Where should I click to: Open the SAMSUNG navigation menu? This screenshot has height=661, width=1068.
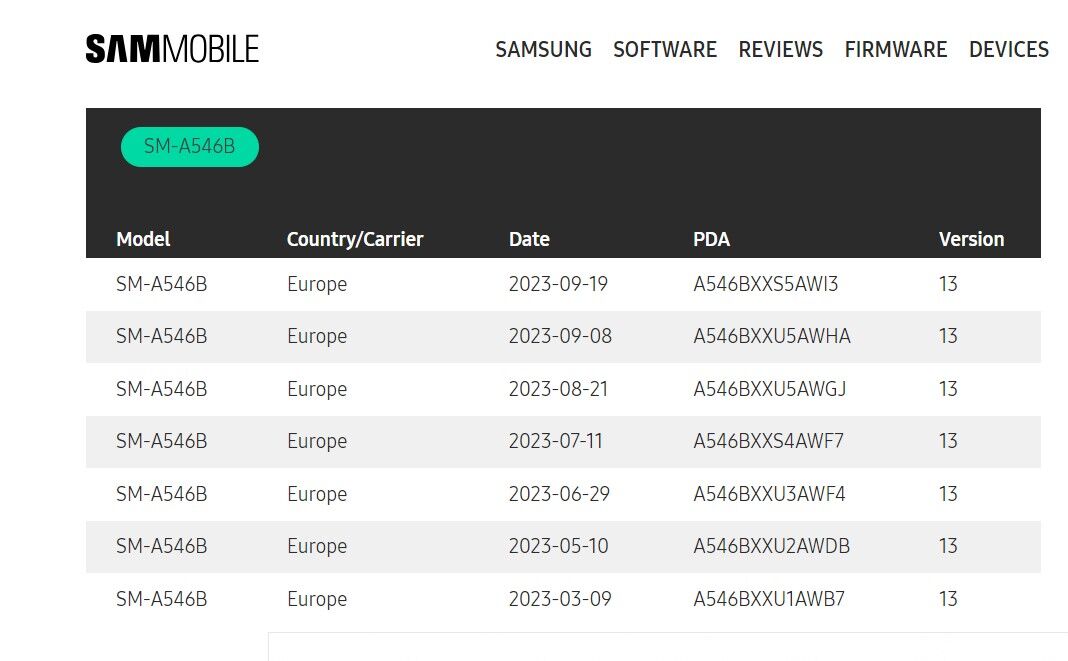(544, 50)
